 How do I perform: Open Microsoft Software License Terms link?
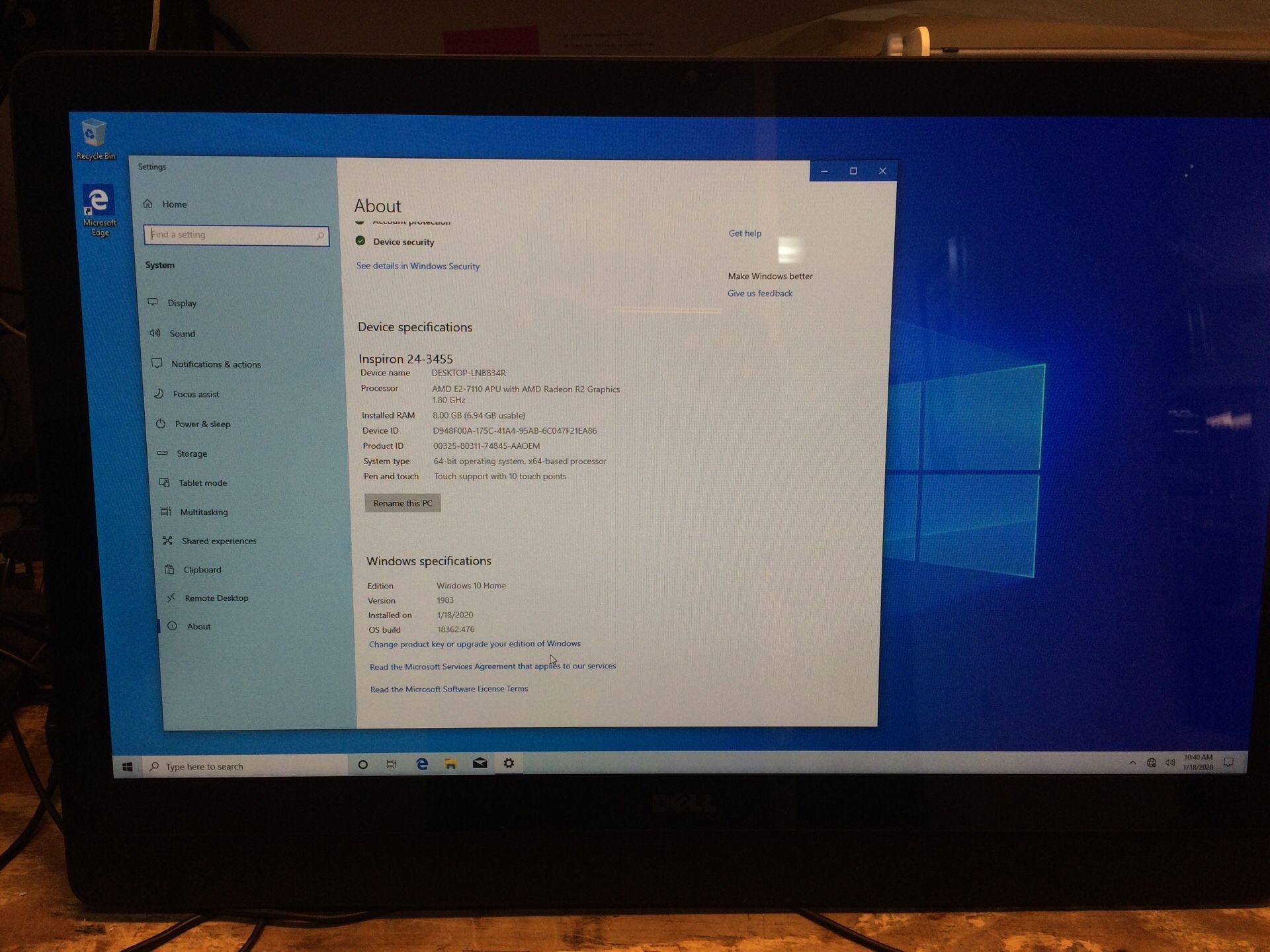click(x=449, y=689)
